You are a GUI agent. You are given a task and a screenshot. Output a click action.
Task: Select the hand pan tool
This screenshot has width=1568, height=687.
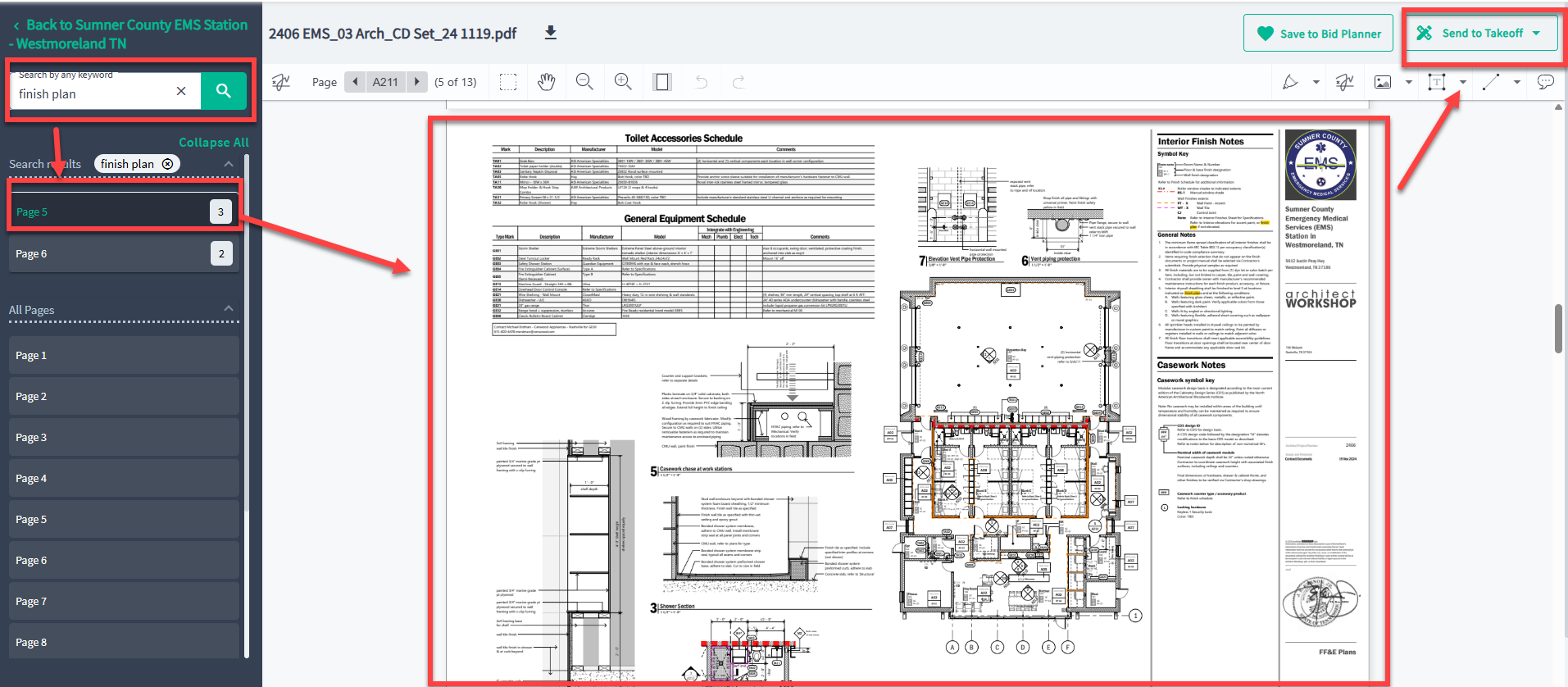[x=547, y=82]
